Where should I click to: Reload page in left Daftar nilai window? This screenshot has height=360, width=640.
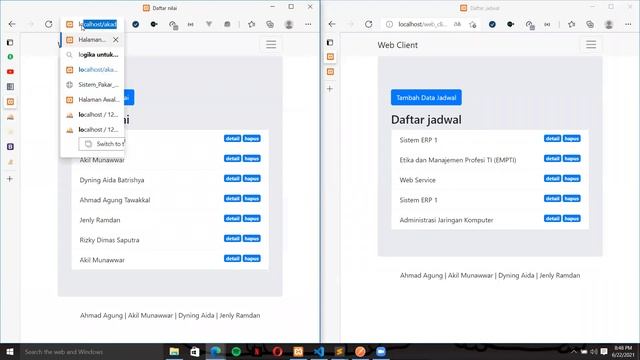[x=49, y=24]
